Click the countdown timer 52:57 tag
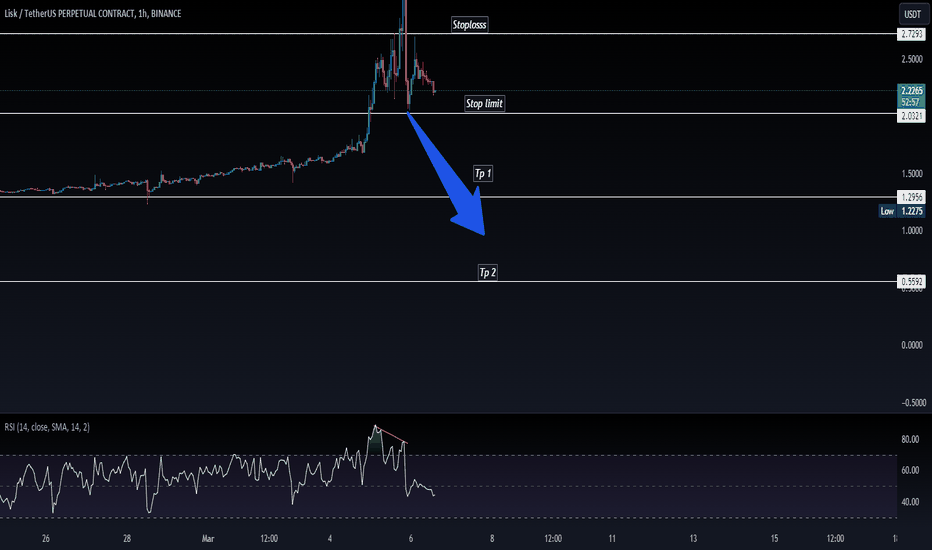This screenshot has width=932, height=550. tap(912, 102)
